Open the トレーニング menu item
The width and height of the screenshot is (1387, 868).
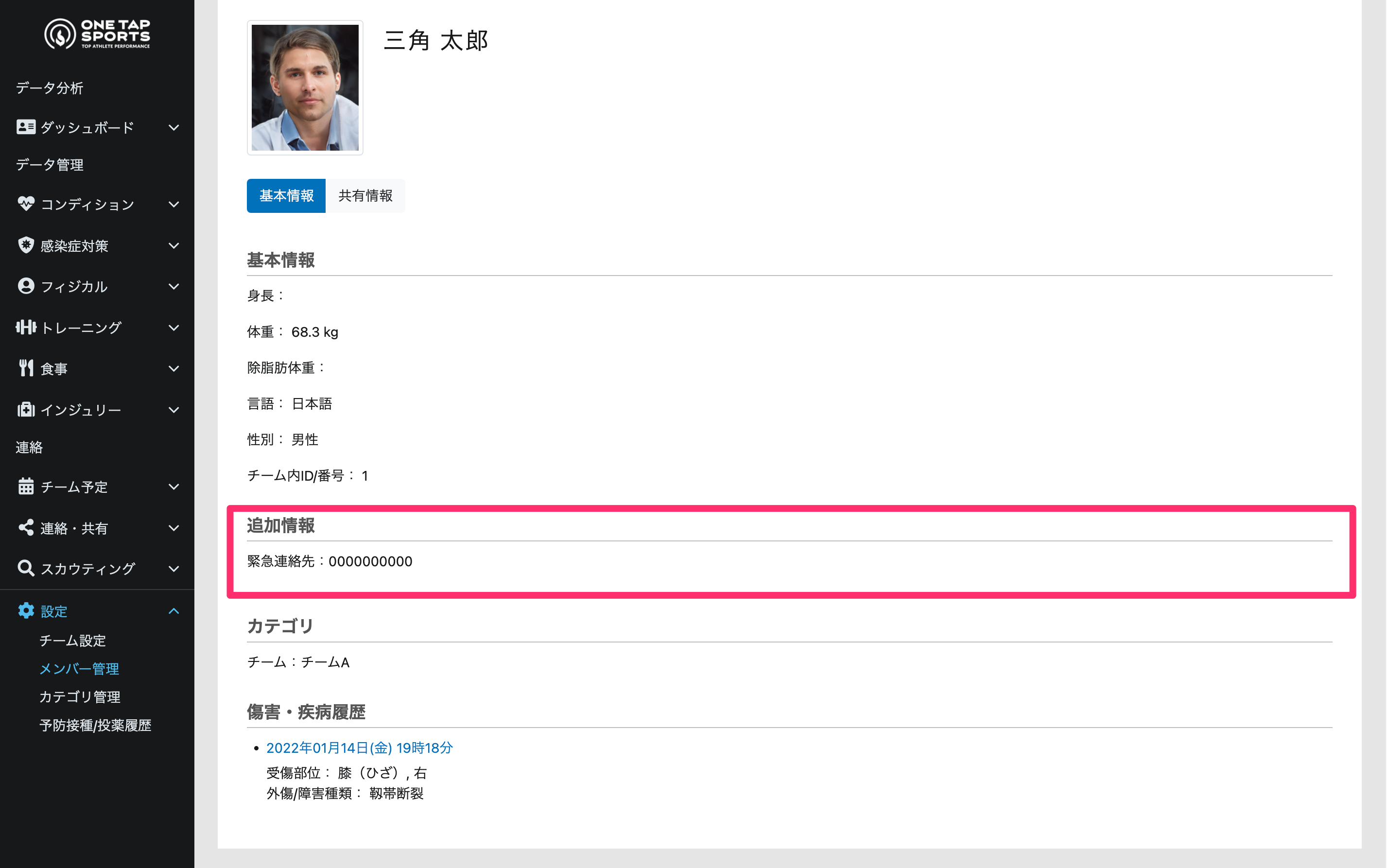(x=97, y=328)
